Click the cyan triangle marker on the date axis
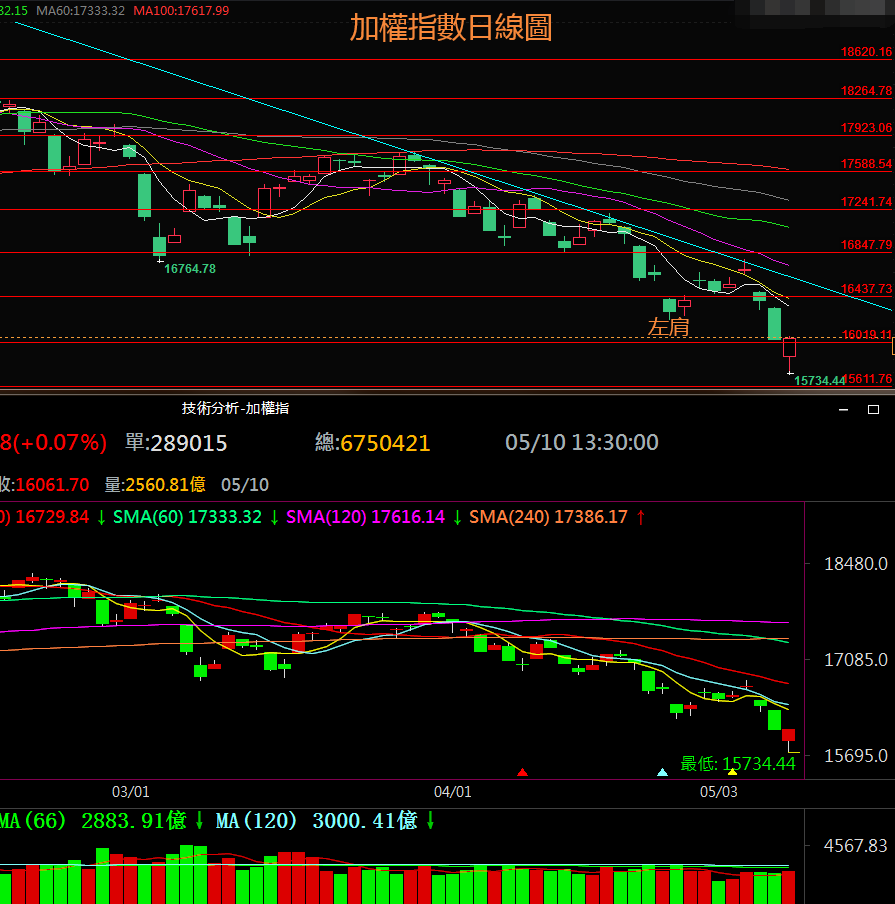Screen dimensions: 895x904 [x=661, y=772]
